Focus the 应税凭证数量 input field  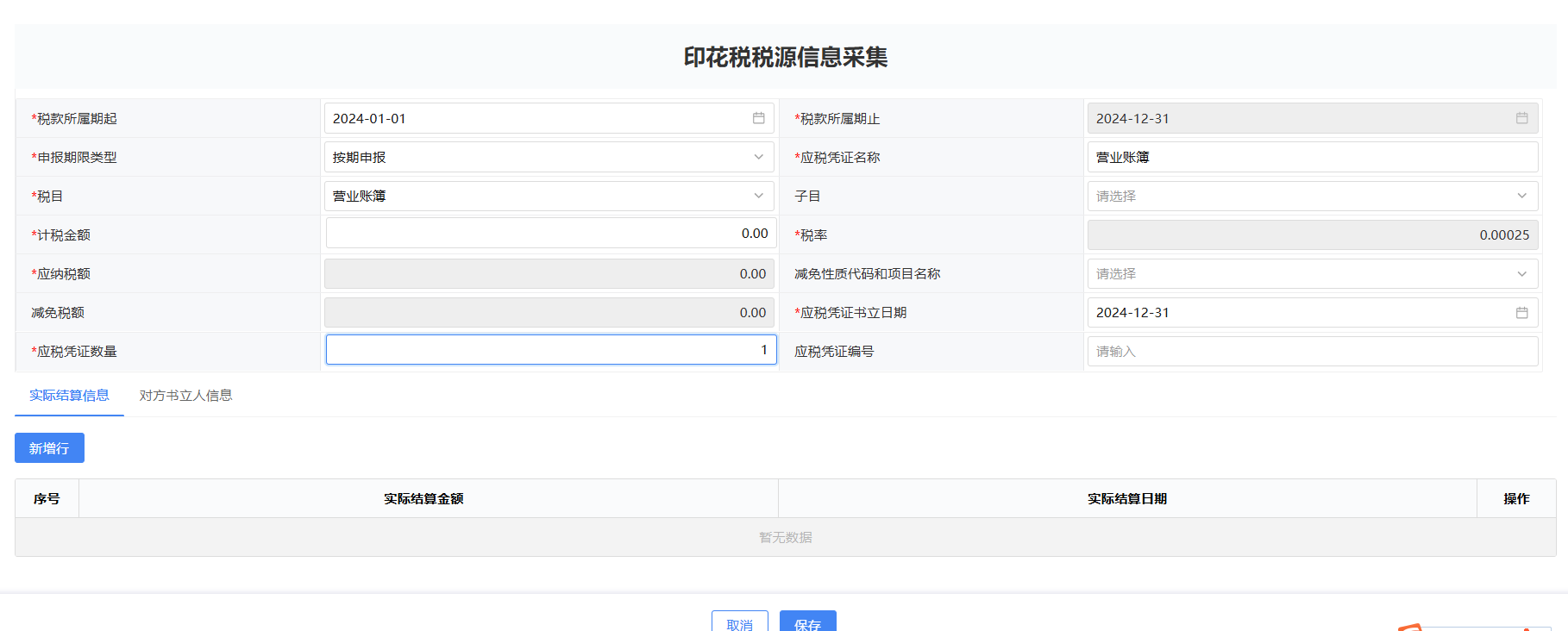tap(550, 350)
